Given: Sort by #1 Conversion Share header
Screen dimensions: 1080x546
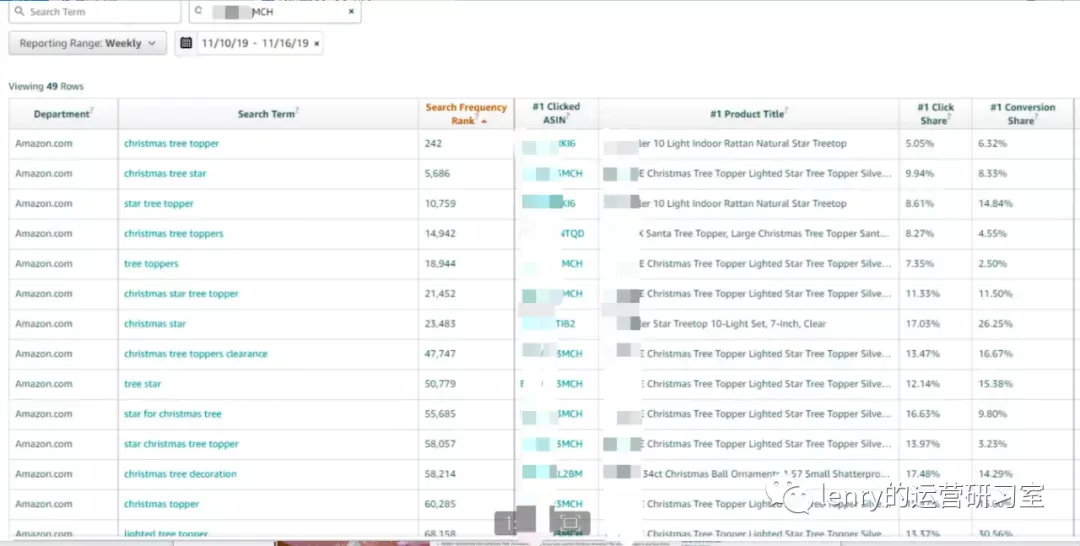Looking at the screenshot, I should [1023, 114].
